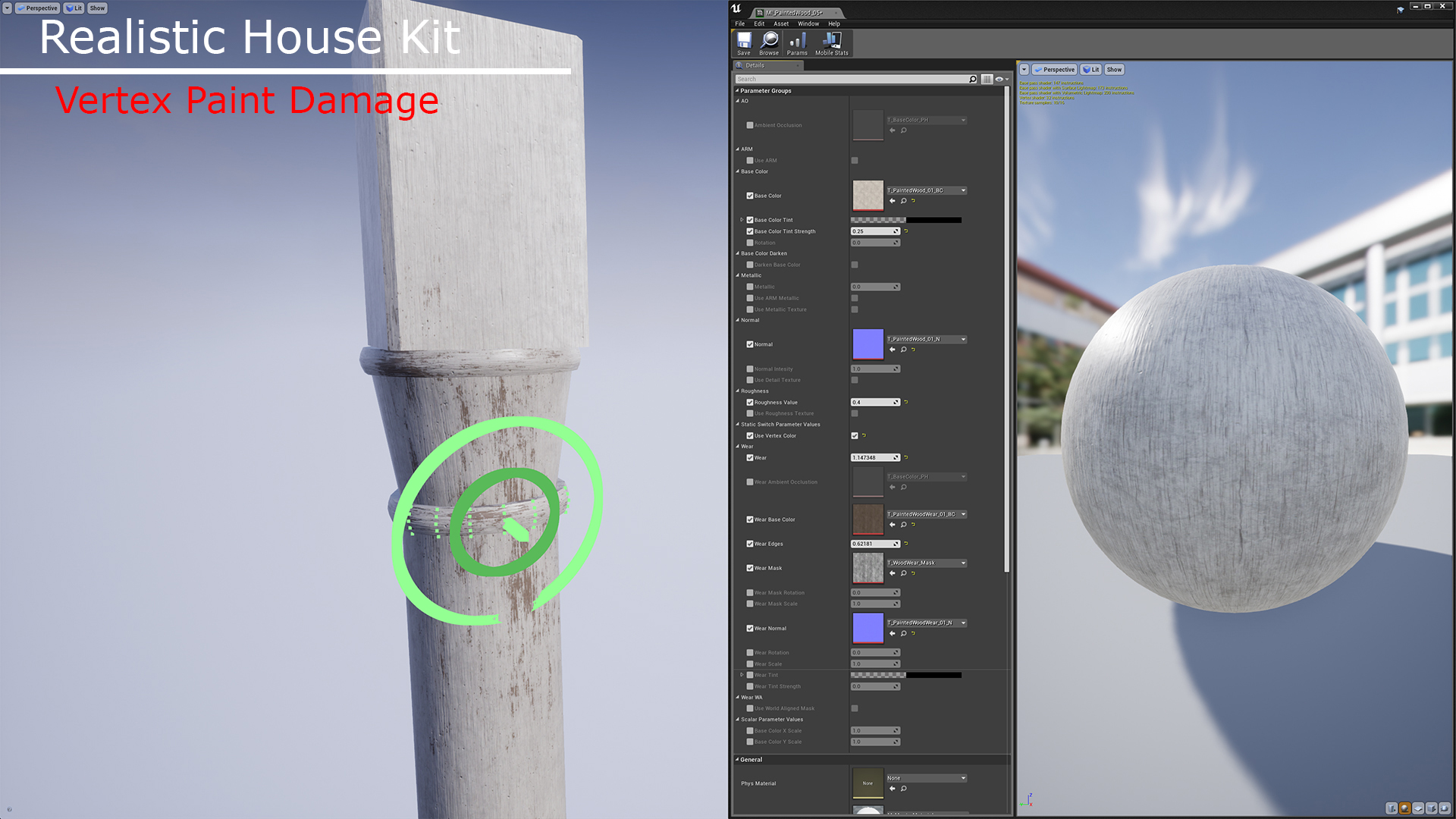Click the Save toolbar icon

tap(744, 43)
